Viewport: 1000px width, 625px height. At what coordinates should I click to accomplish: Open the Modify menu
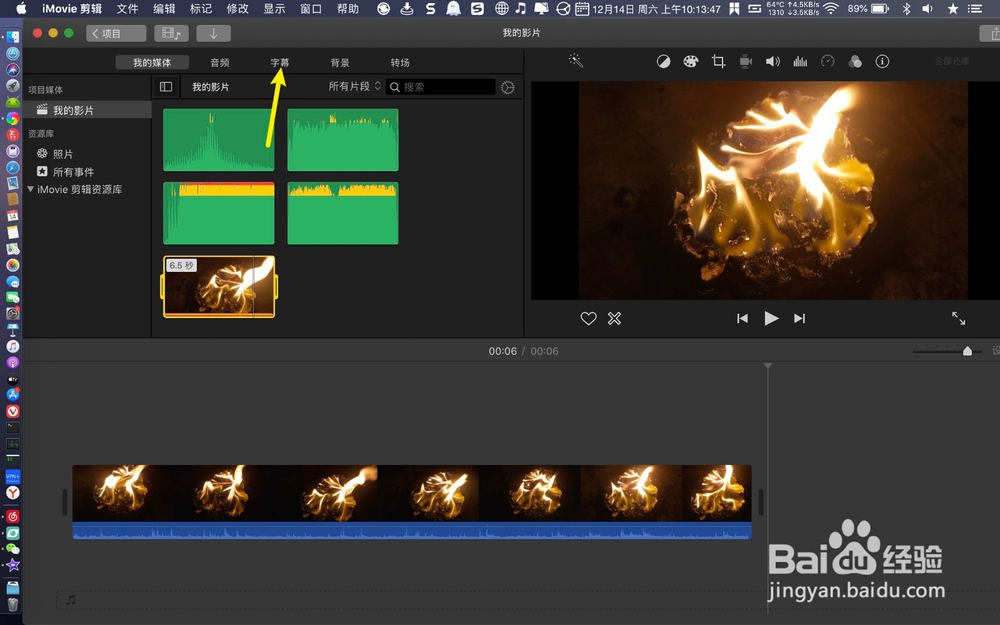(238, 9)
